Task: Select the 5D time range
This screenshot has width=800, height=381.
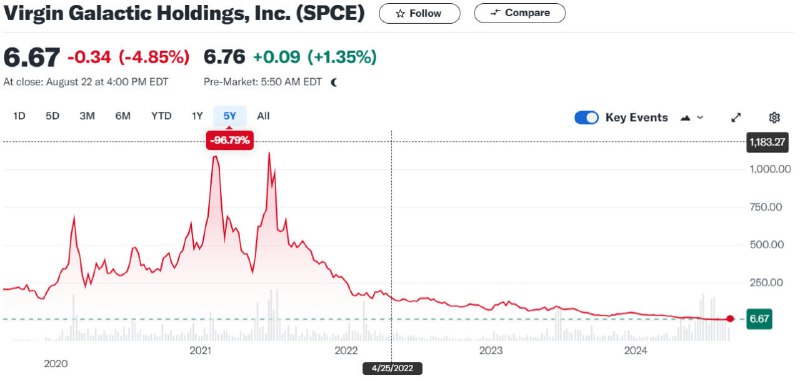Action: [53, 116]
